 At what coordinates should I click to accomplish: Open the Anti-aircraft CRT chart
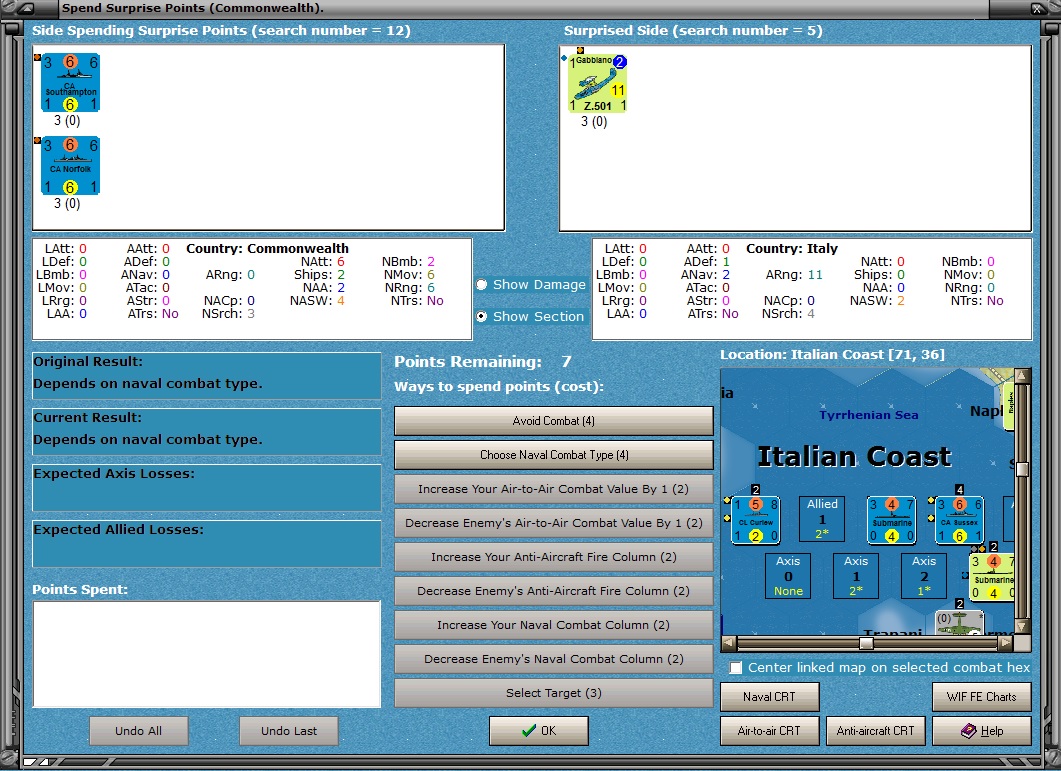(876, 731)
